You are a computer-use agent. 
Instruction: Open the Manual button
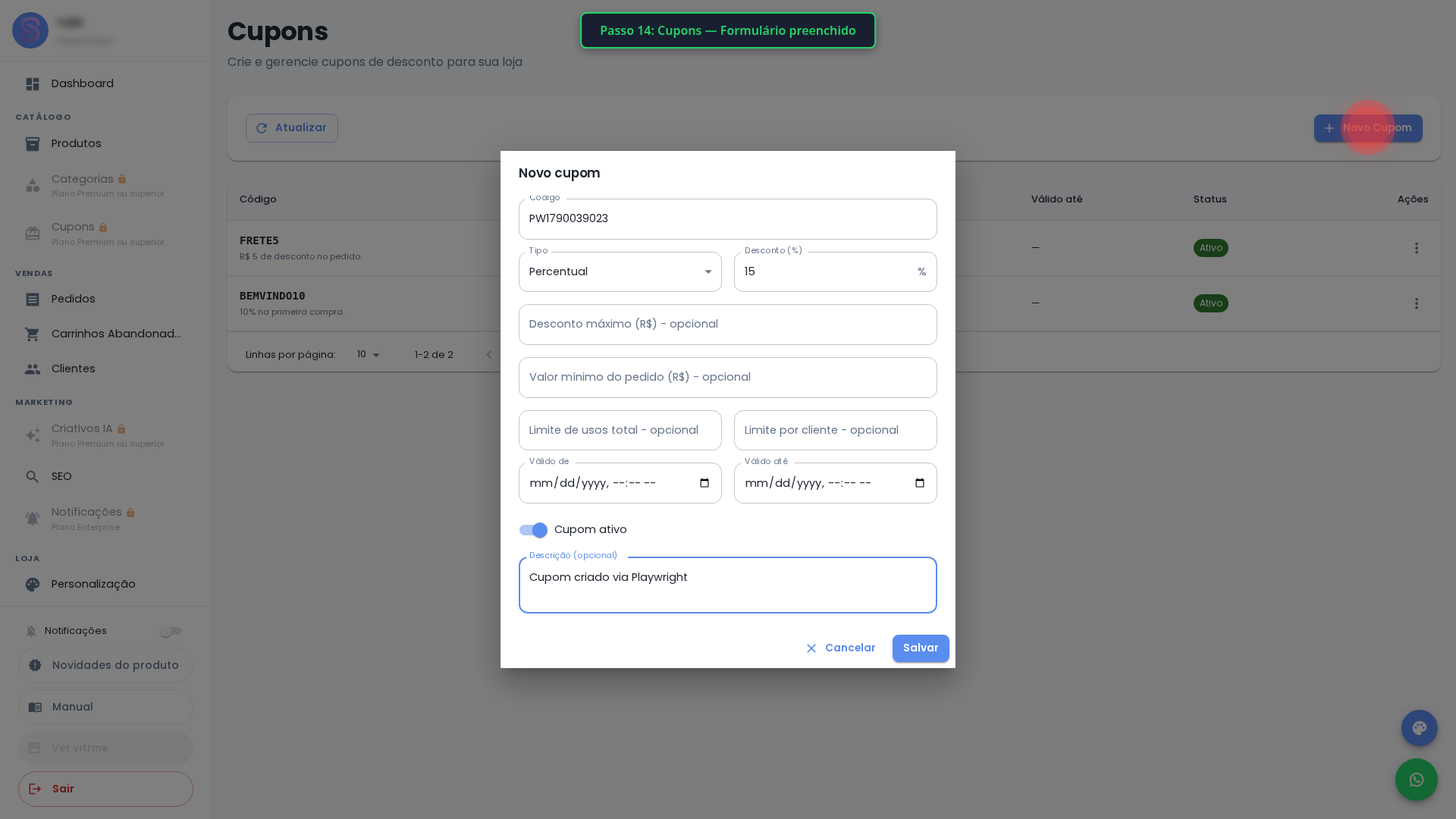[105, 707]
